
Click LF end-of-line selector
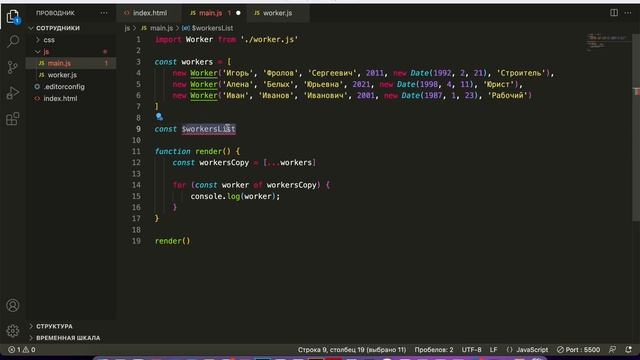coord(493,350)
